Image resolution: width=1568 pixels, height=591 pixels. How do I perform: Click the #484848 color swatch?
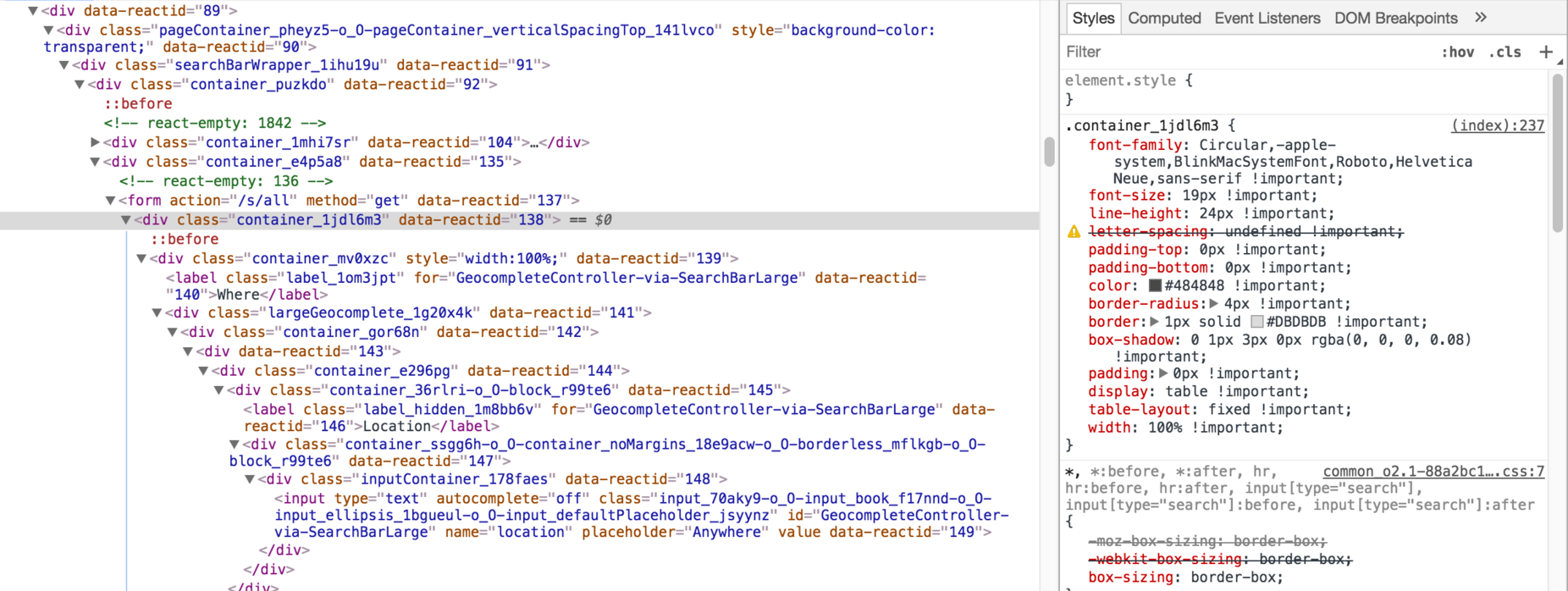[1155, 285]
